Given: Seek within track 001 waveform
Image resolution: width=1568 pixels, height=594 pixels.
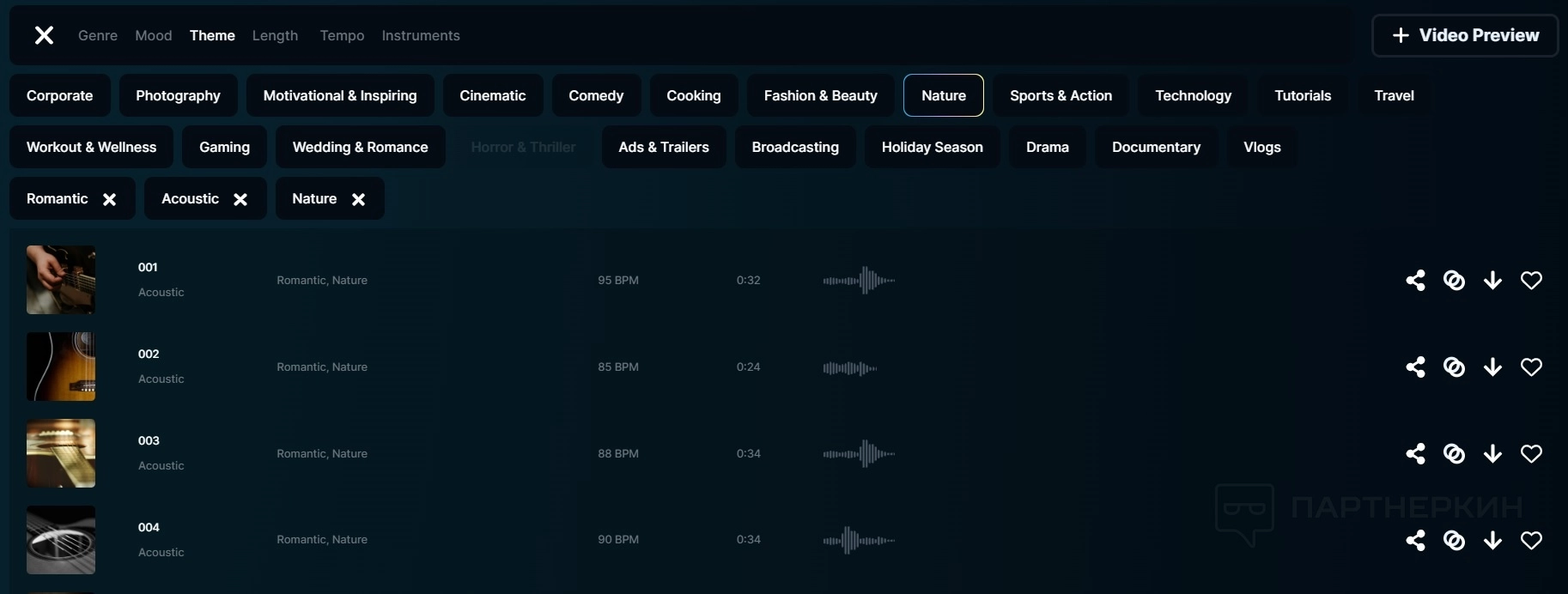Looking at the screenshot, I should coord(859,281).
